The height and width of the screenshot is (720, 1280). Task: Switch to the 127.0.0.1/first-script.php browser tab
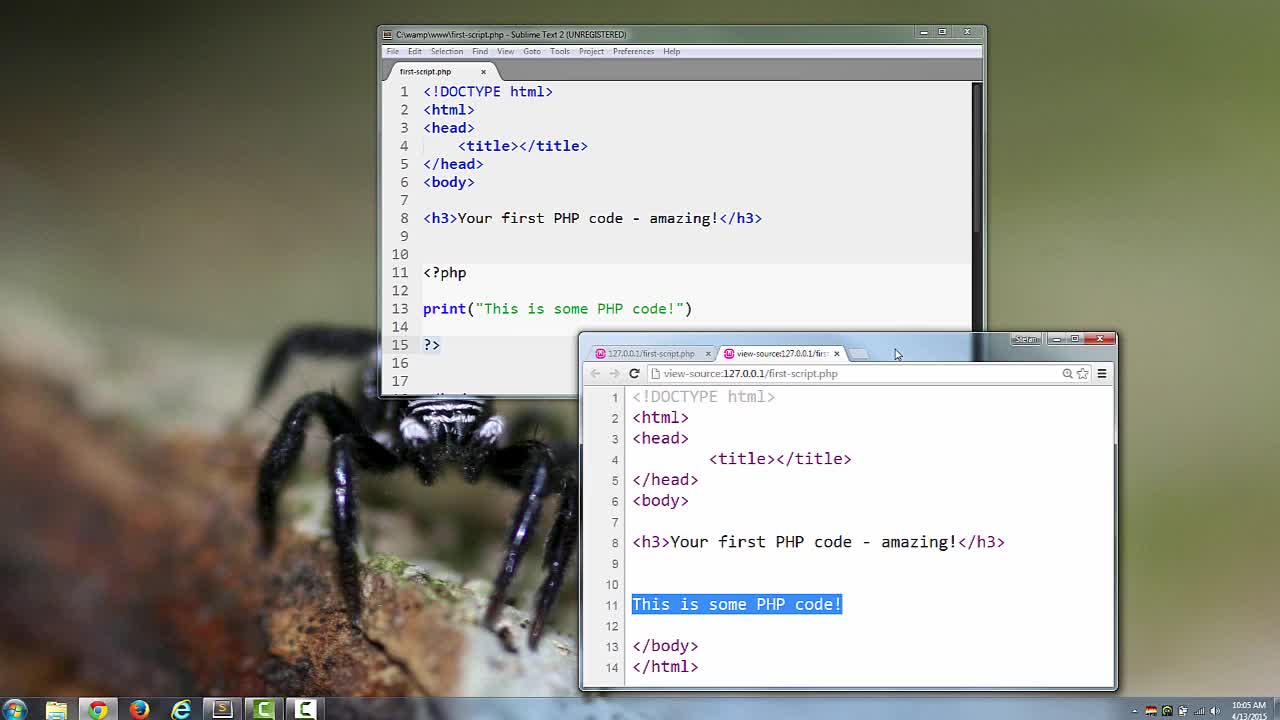[x=651, y=353]
